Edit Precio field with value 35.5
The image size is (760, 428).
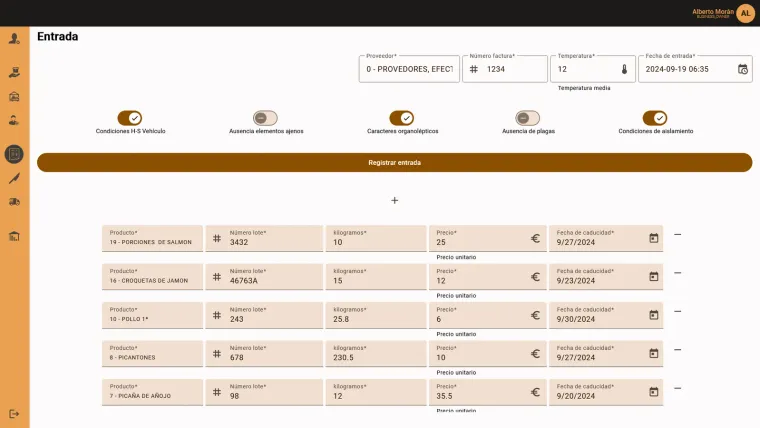(488, 392)
